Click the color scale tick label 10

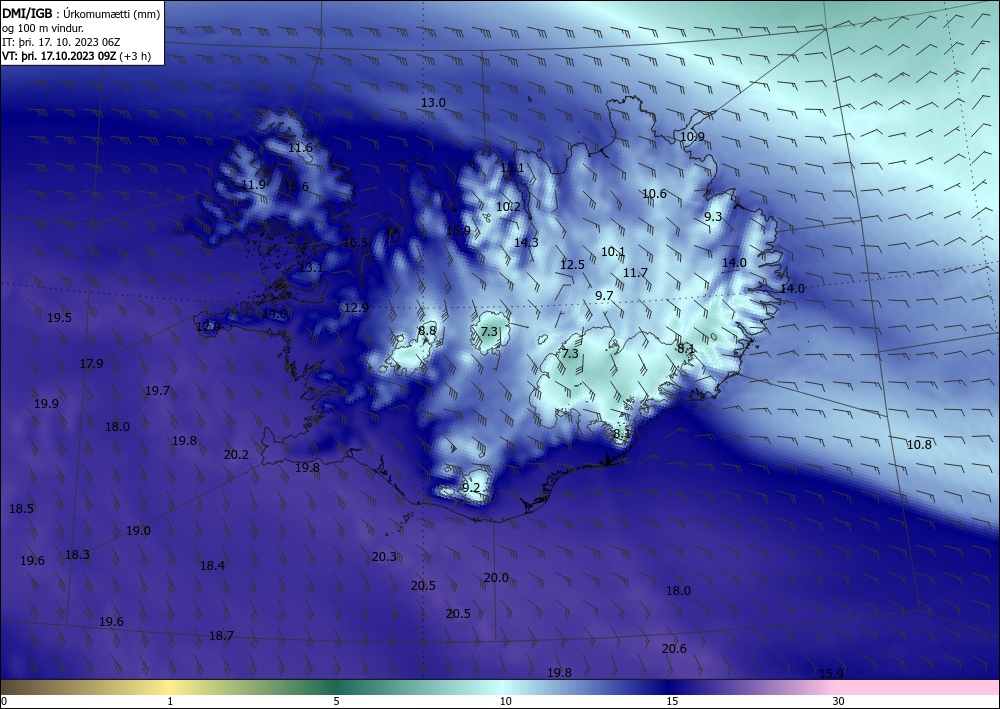click(505, 701)
